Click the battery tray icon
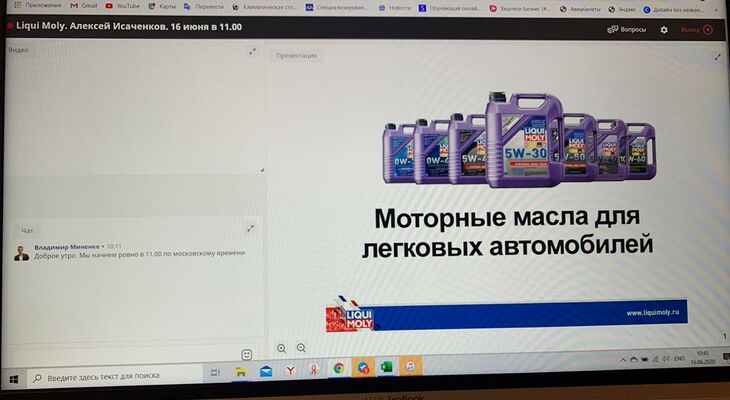The height and width of the screenshot is (400, 730). tap(644, 359)
